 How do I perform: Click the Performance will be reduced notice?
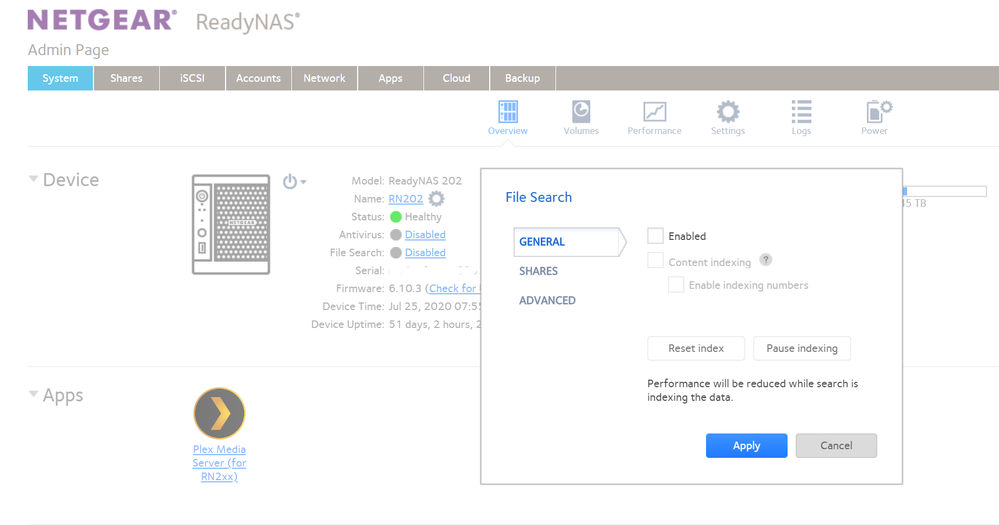tap(752, 390)
